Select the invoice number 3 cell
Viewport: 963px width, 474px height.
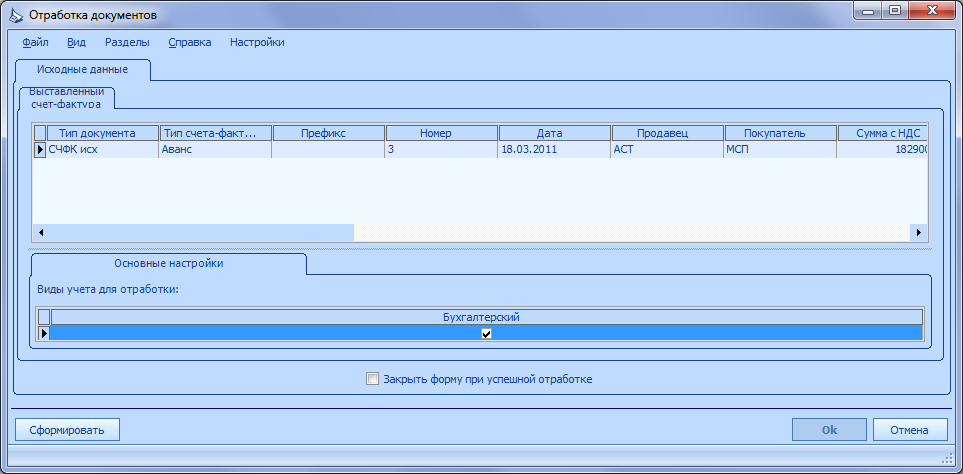coord(442,149)
